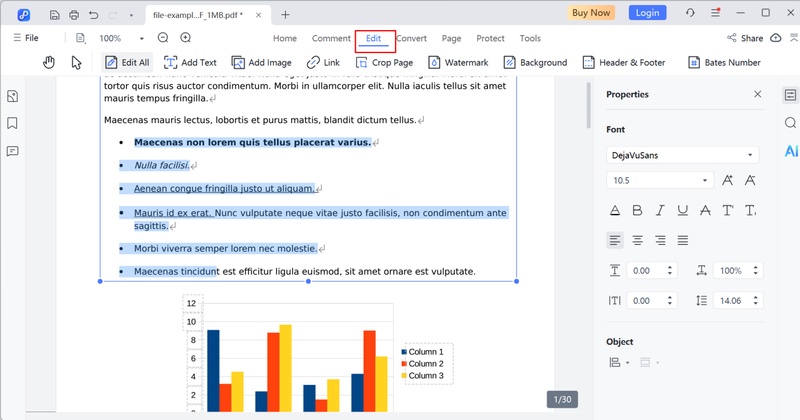
Task: Toggle Italic text style
Action: pyautogui.click(x=659, y=210)
